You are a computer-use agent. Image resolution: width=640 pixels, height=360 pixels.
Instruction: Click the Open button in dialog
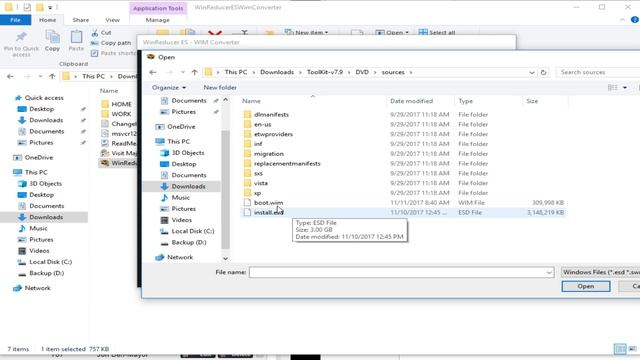point(586,286)
